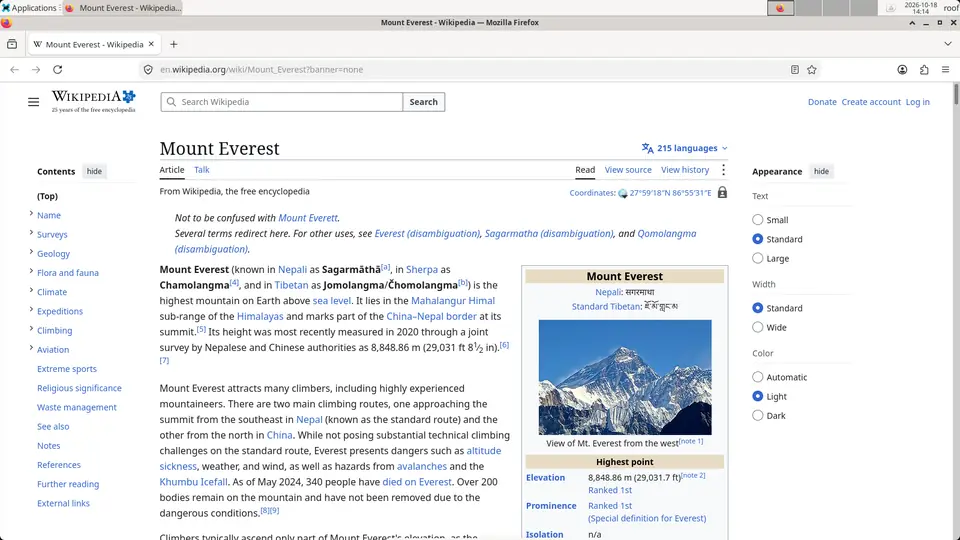Expand the Surveys section in contents
Viewport: 960px width, 540px height.
click(x=31, y=233)
